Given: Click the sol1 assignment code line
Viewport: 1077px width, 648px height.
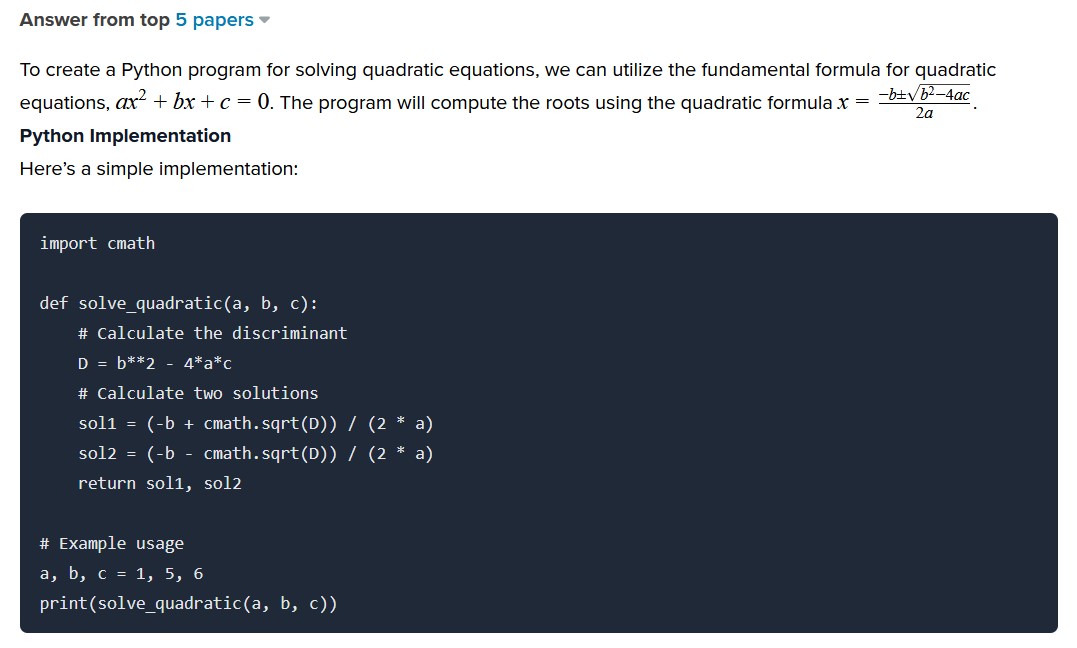Looking at the screenshot, I should tap(256, 423).
